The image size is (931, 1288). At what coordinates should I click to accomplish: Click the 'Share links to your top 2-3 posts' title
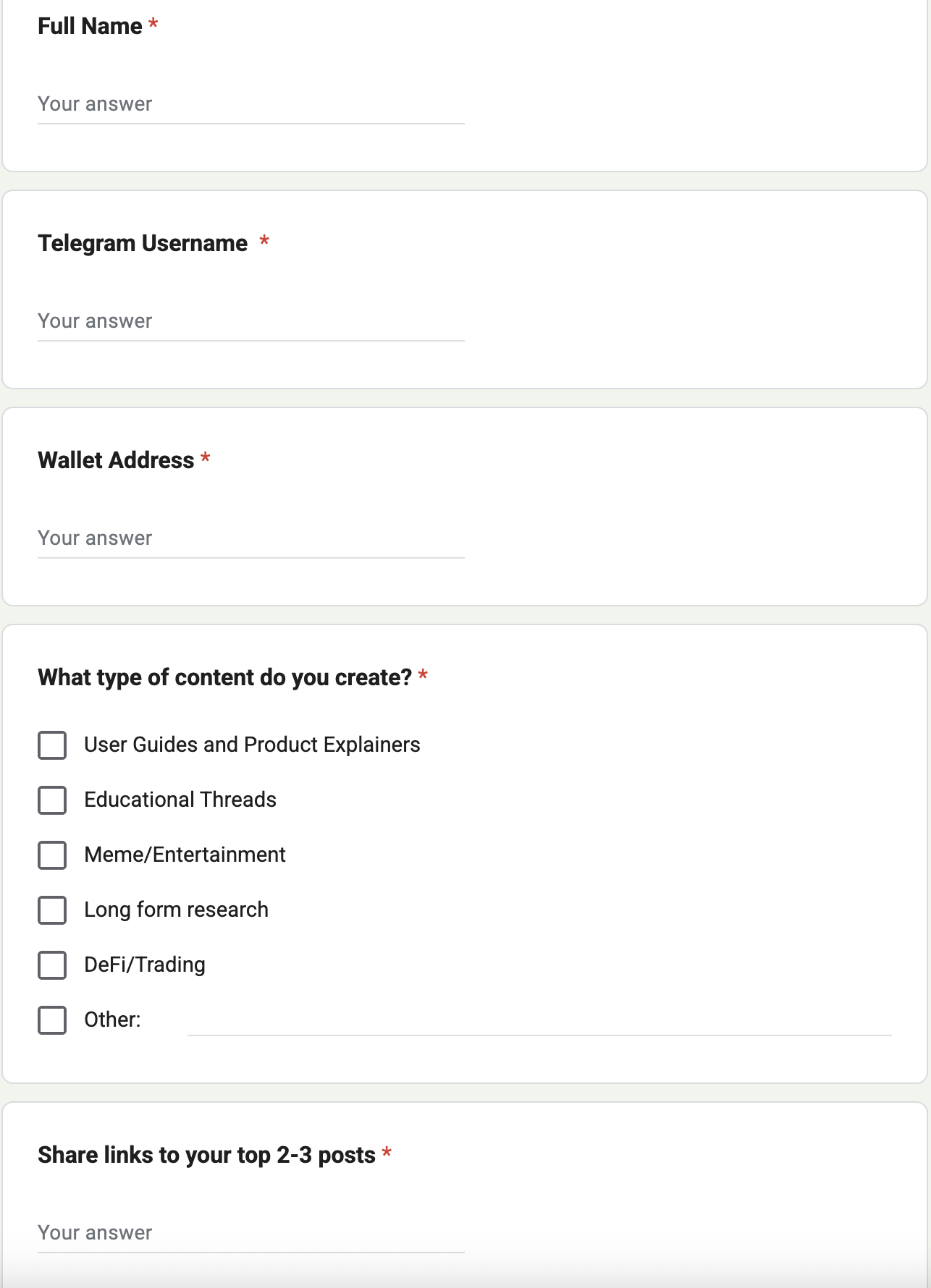coord(206,1155)
